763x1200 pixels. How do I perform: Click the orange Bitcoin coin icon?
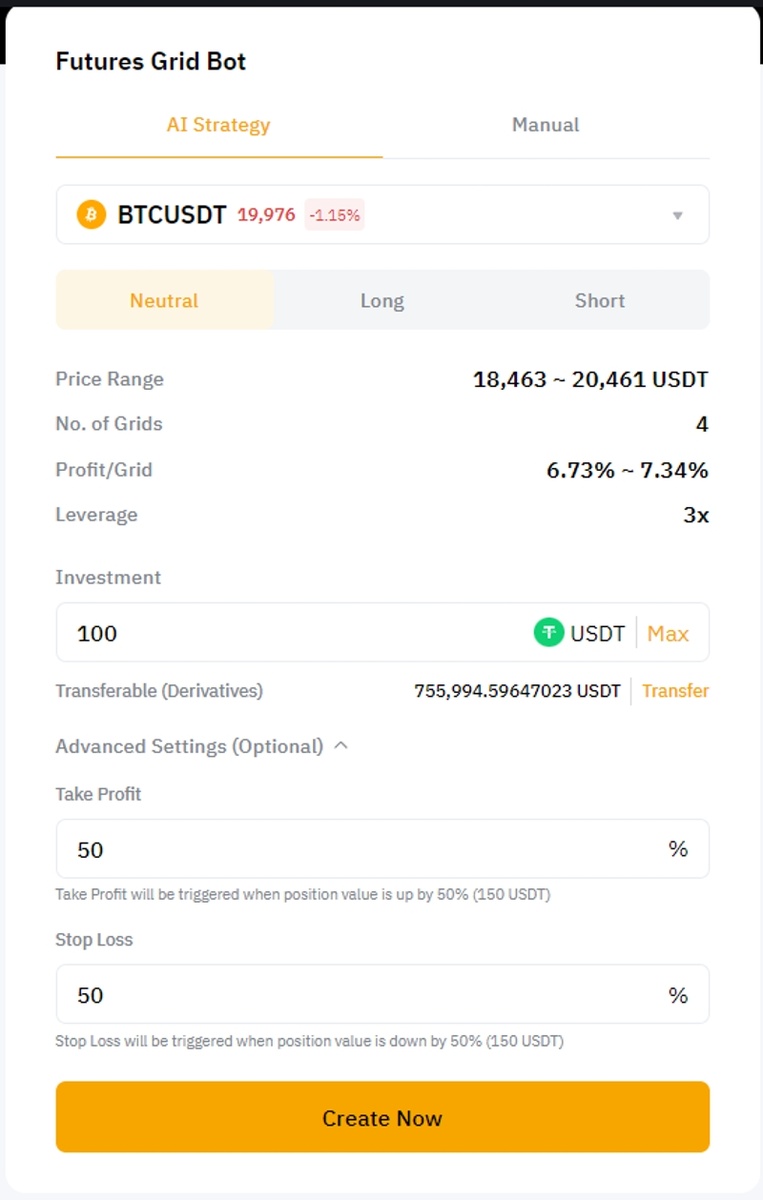point(91,215)
